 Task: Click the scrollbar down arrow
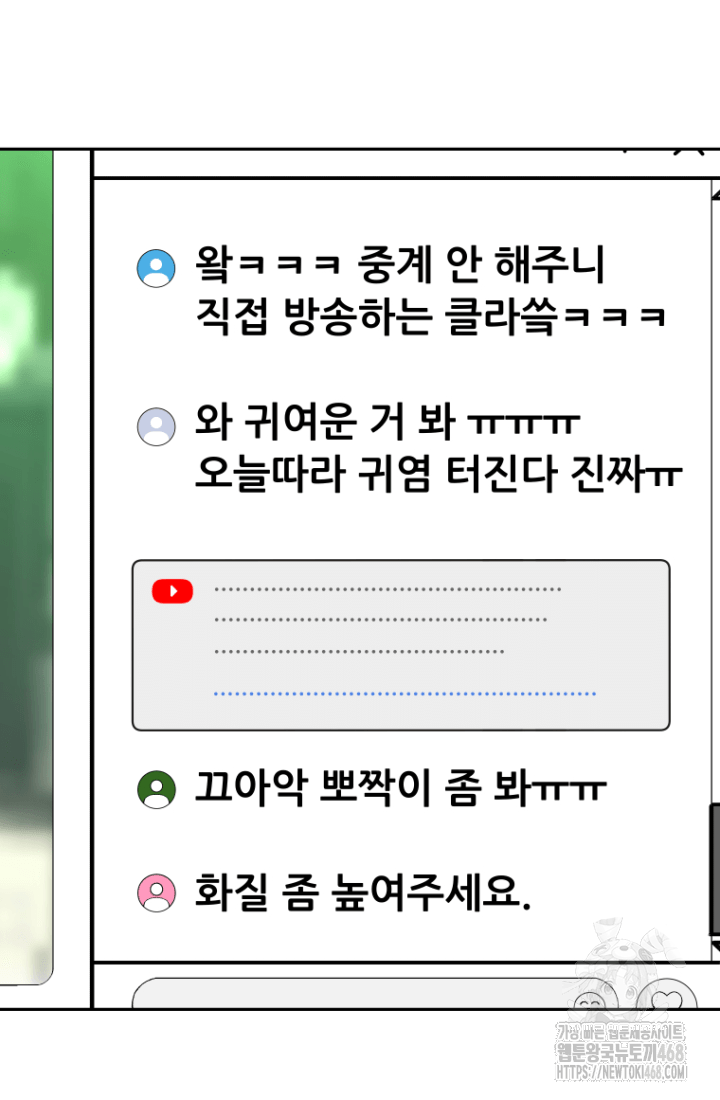(715, 948)
